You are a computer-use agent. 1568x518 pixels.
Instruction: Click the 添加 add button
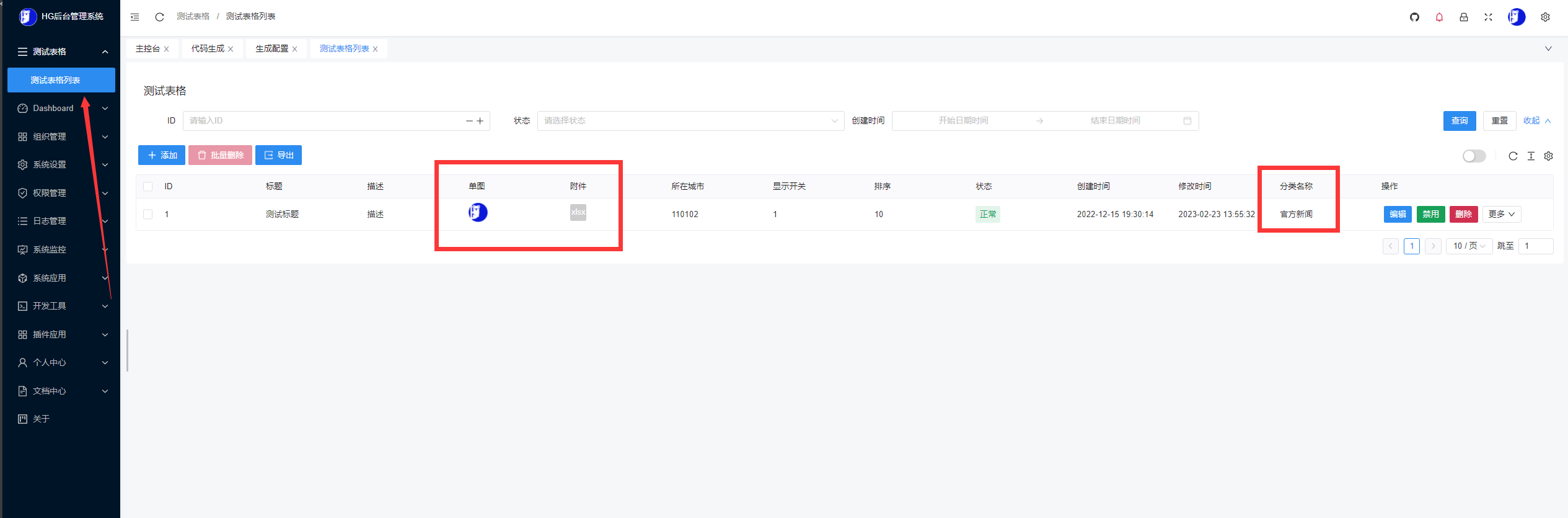click(162, 155)
